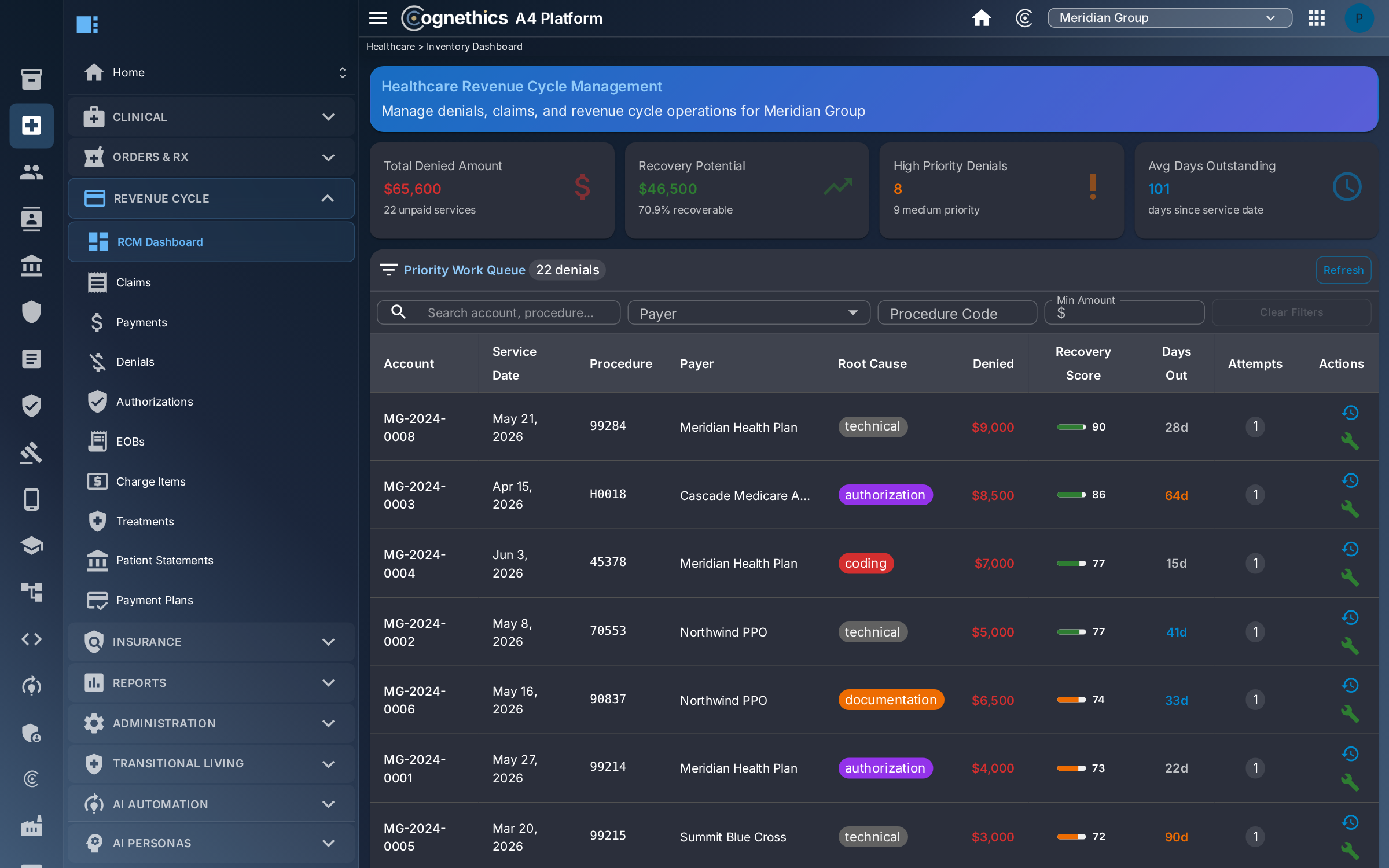The width and height of the screenshot is (1389, 868).
Task: Click the code brackets icon in left rail
Action: 31,639
